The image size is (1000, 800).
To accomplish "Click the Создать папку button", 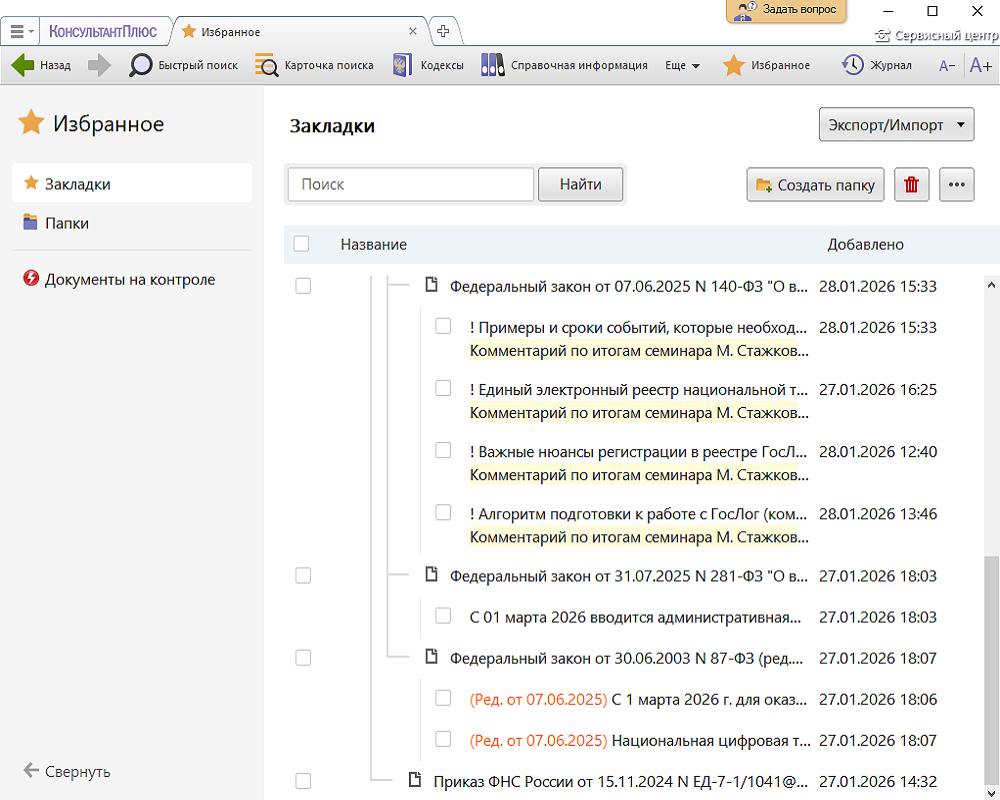I will coord(816,185).
